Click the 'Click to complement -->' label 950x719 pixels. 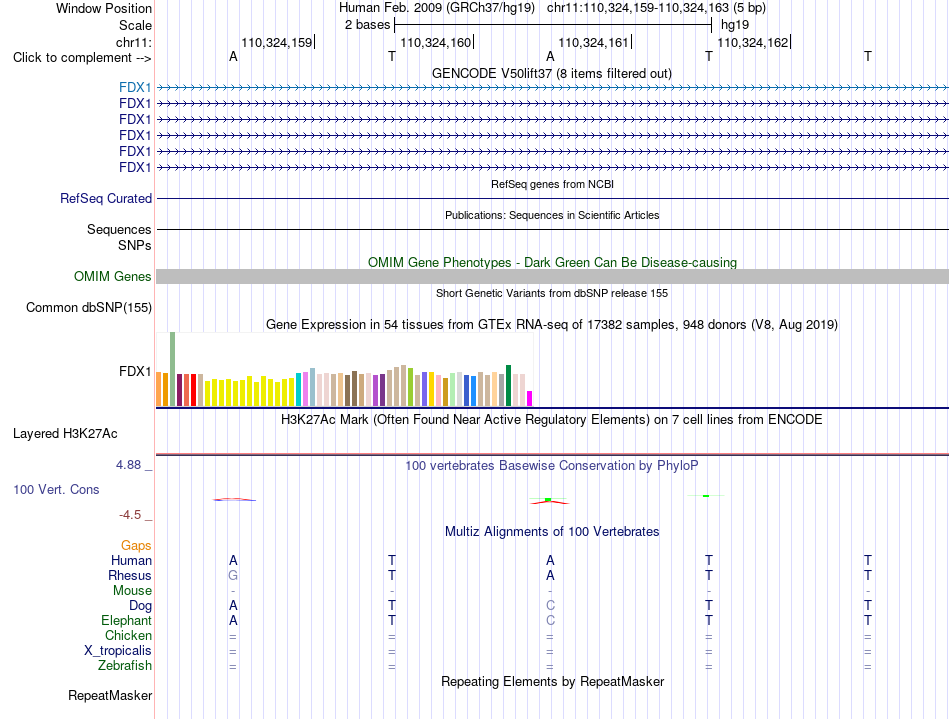tap(82, 58)
